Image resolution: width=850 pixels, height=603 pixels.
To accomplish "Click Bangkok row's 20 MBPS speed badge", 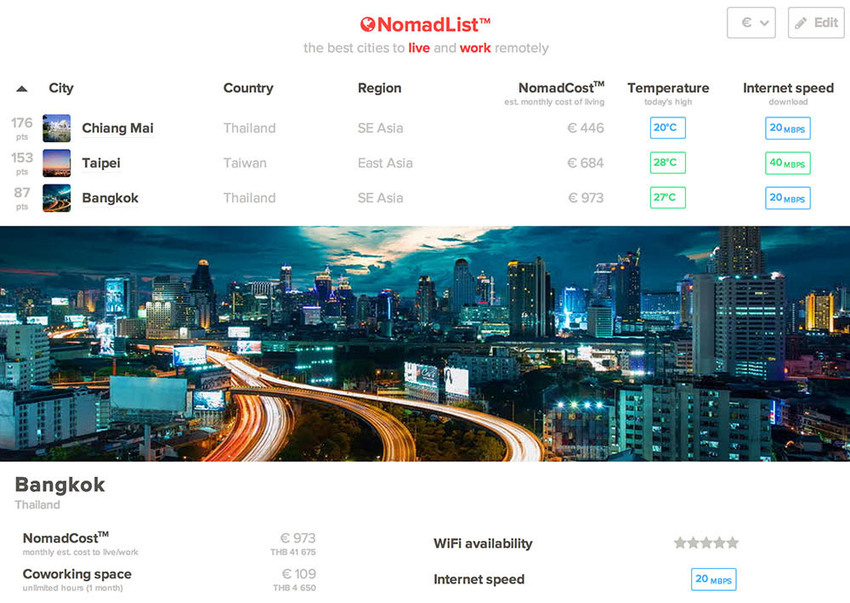I will point(788,198).
